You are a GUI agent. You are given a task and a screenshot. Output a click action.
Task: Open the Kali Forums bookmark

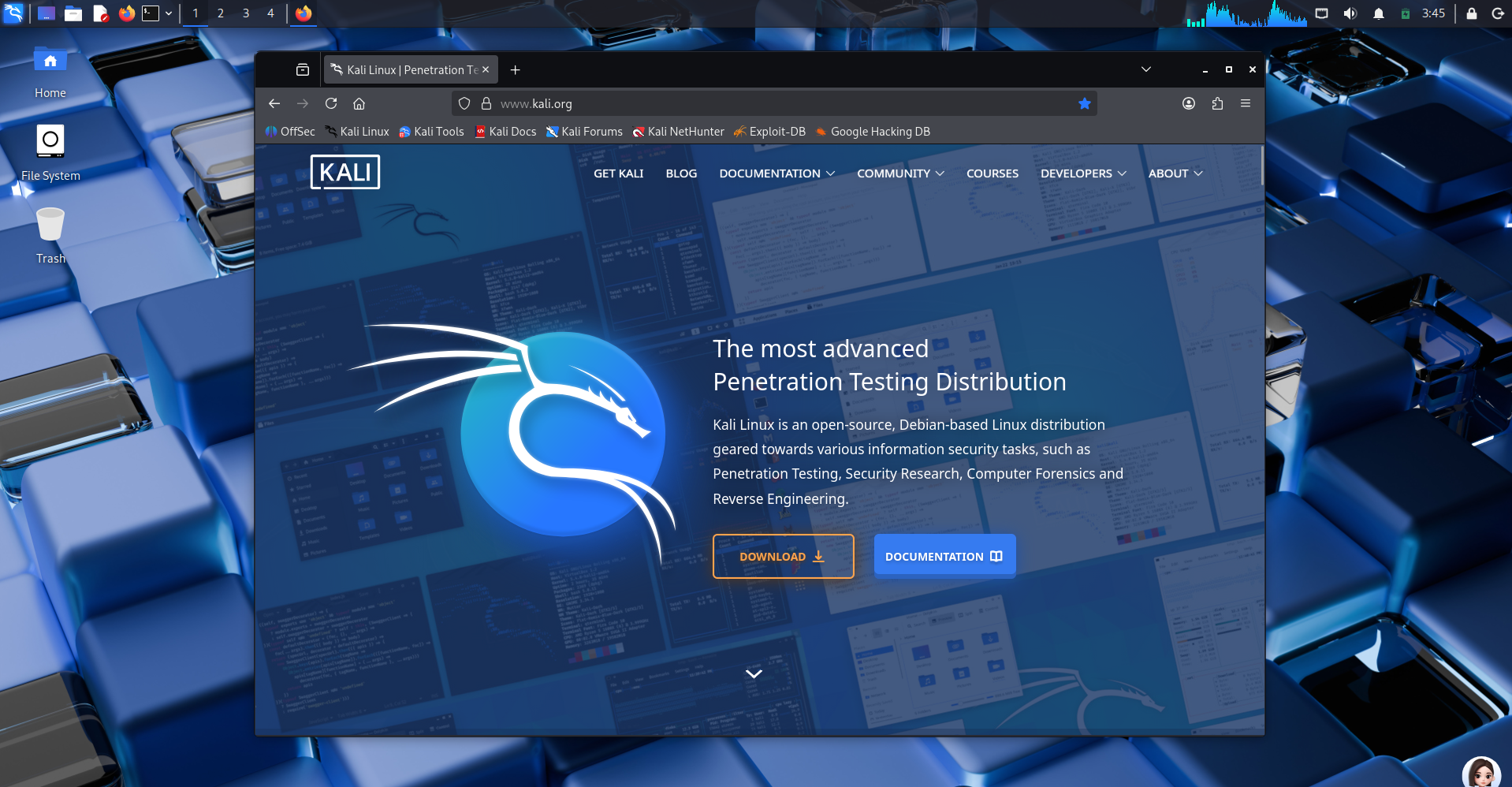584,132
